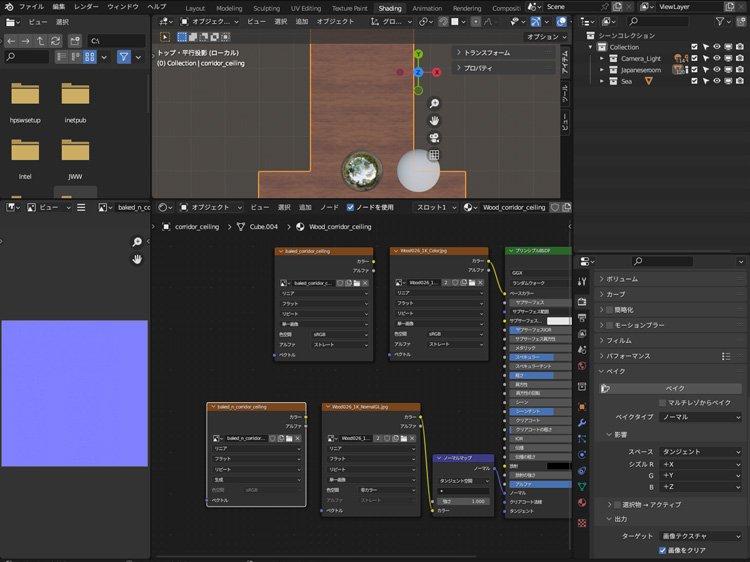Click the hand pan icon in the image editor
The height and width of the screenshot is (562, 750).
coord(137,259)
